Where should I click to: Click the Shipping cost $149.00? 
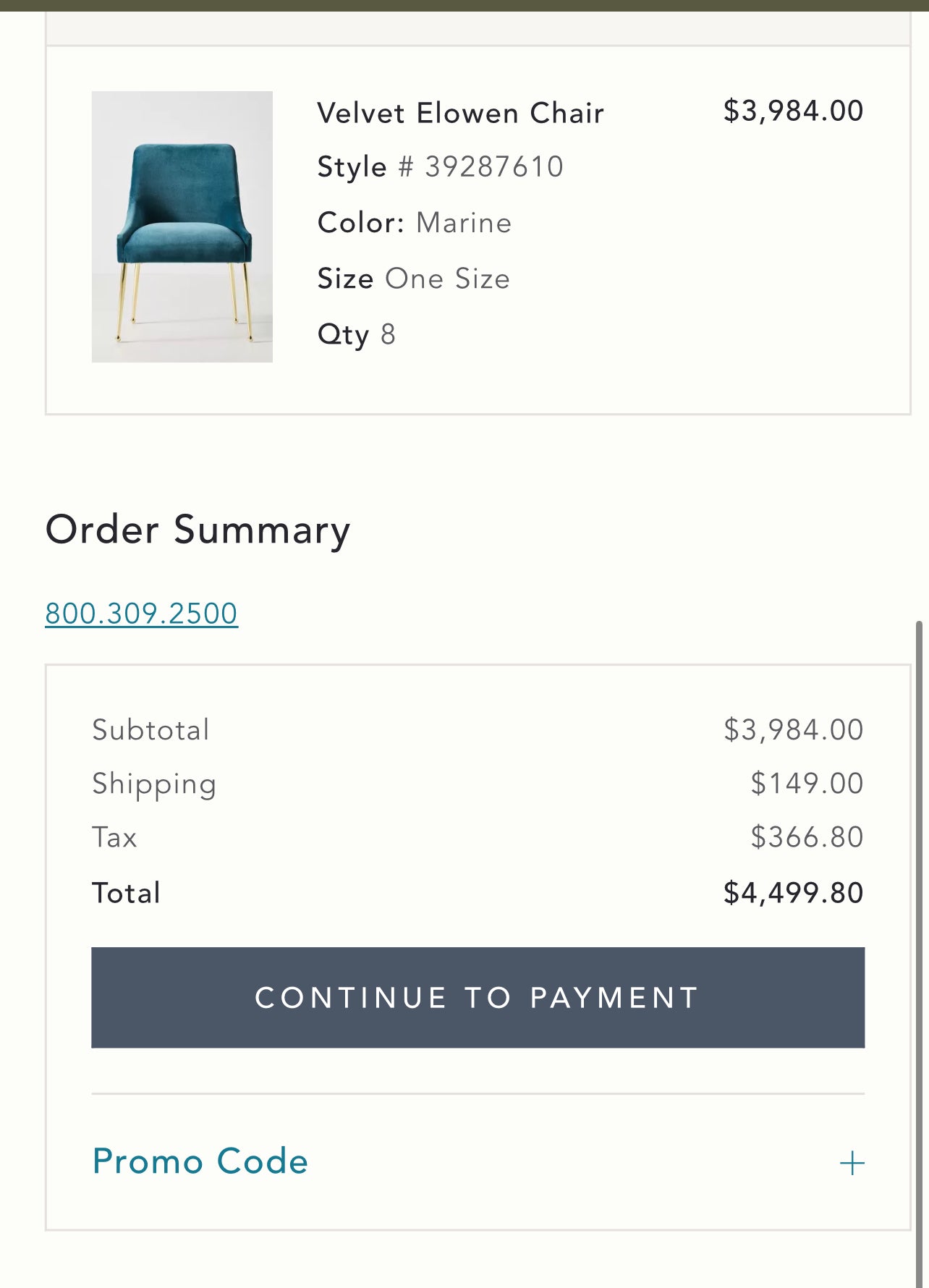coord(806,784)
